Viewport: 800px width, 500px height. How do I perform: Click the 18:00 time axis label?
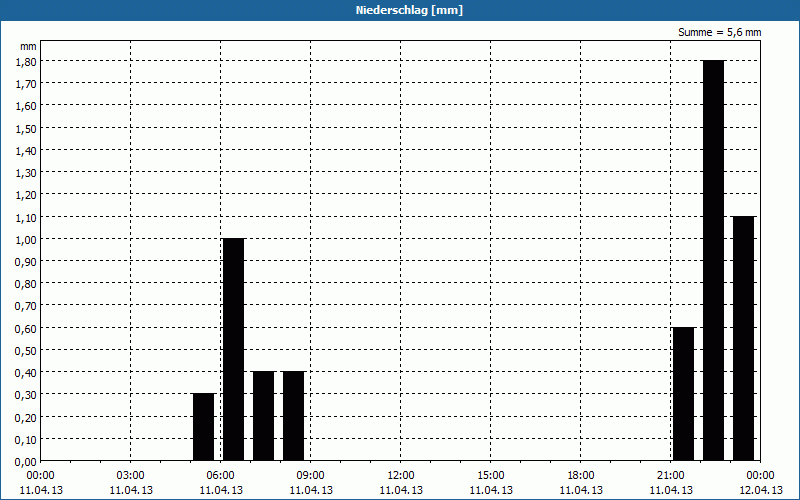pos(580,475)
